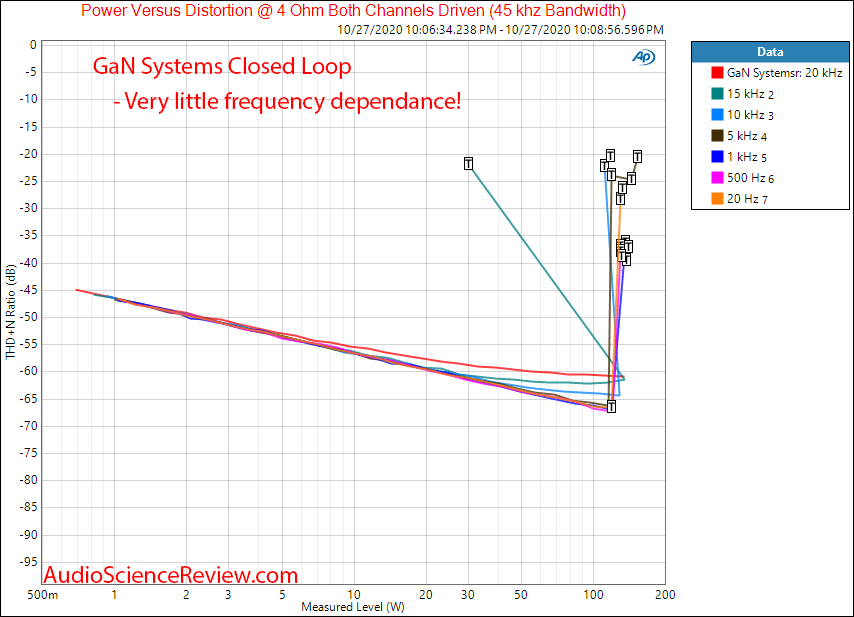Select the "10 kHz 3" legend entry

tap(750, 114)
